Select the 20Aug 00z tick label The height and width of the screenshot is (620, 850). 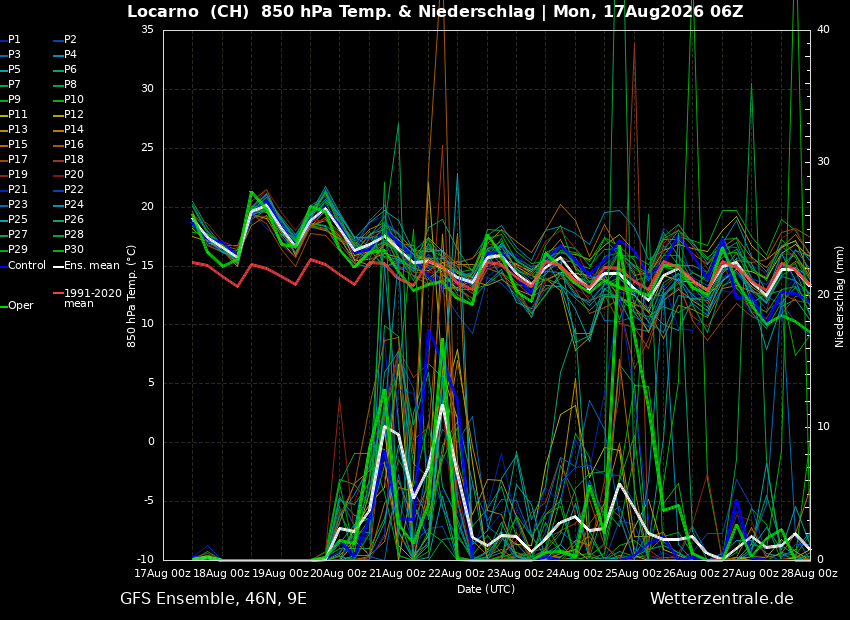[339, 573]
